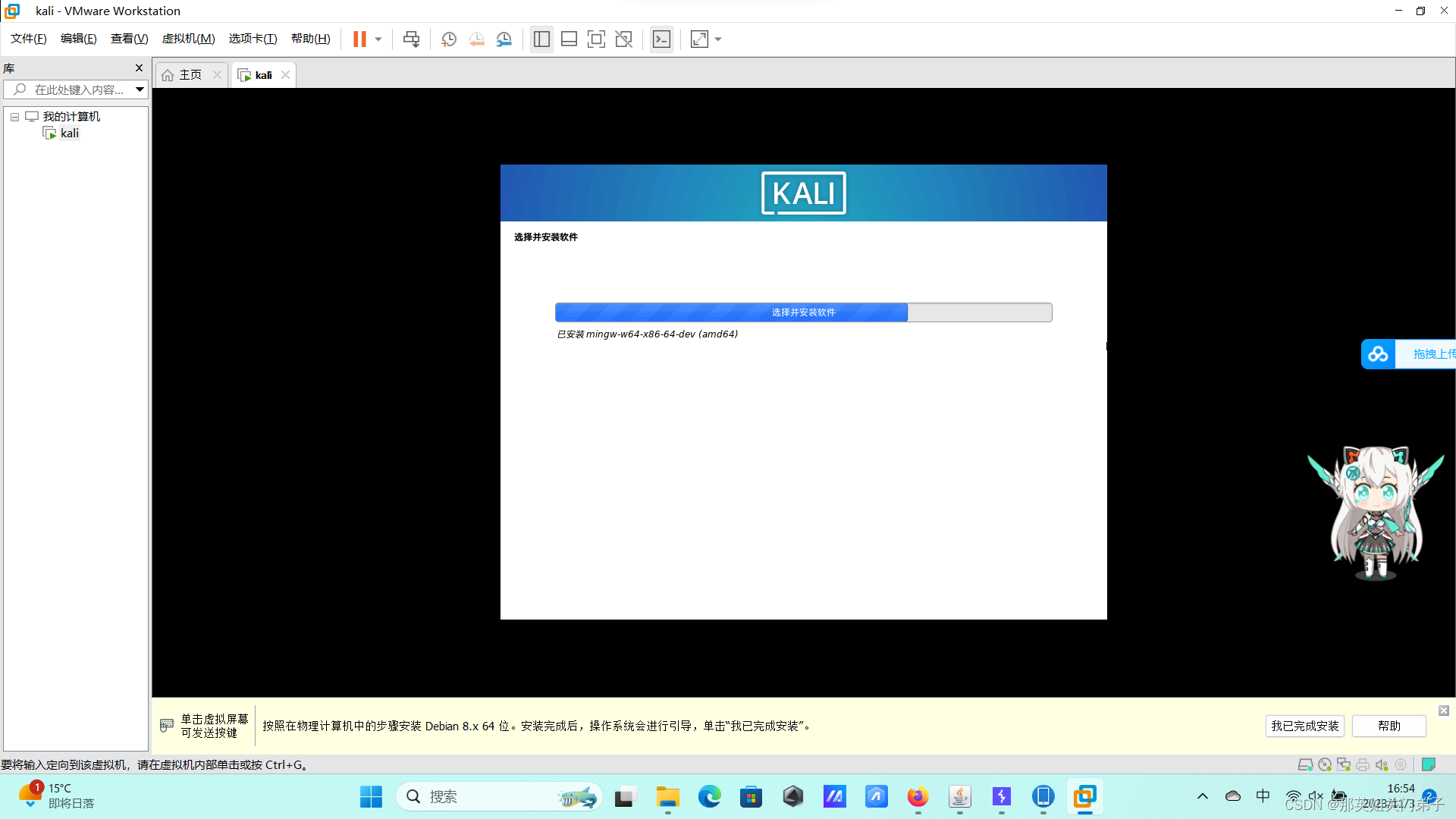Open the library search dropdown arrow
The image size is (1456, 819).
pyautogui.click(x=140, y=89)
